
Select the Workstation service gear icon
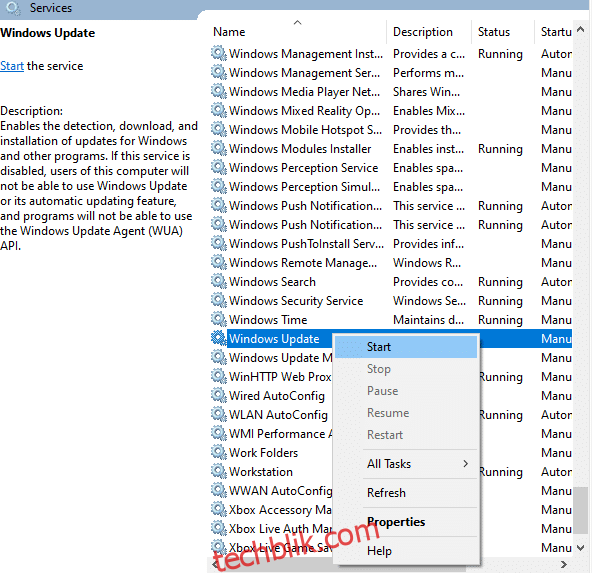pyautogui.click(x=219, y=471)
